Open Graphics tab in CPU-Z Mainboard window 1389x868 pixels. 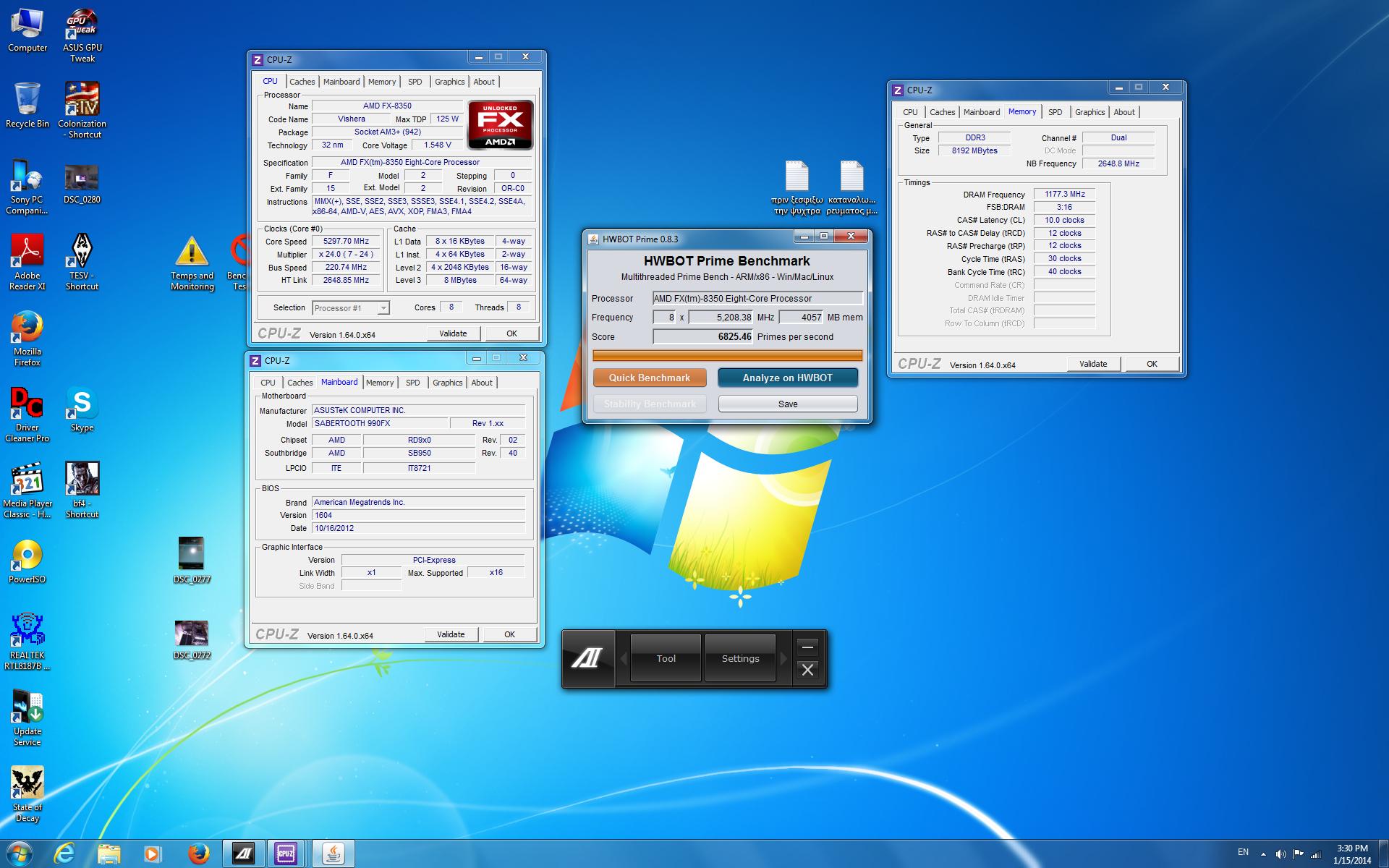tap(447, 383)
